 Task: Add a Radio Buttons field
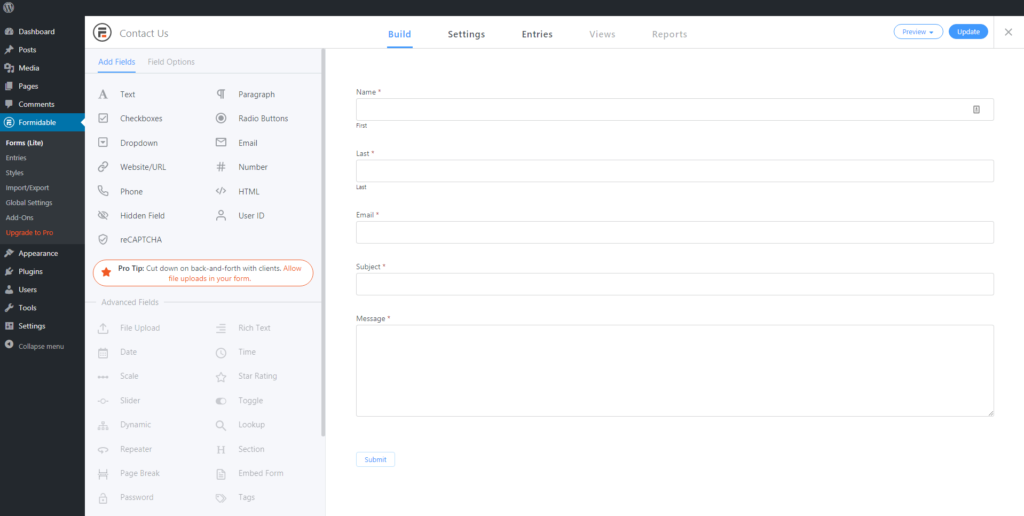click(x=263, y=119)
